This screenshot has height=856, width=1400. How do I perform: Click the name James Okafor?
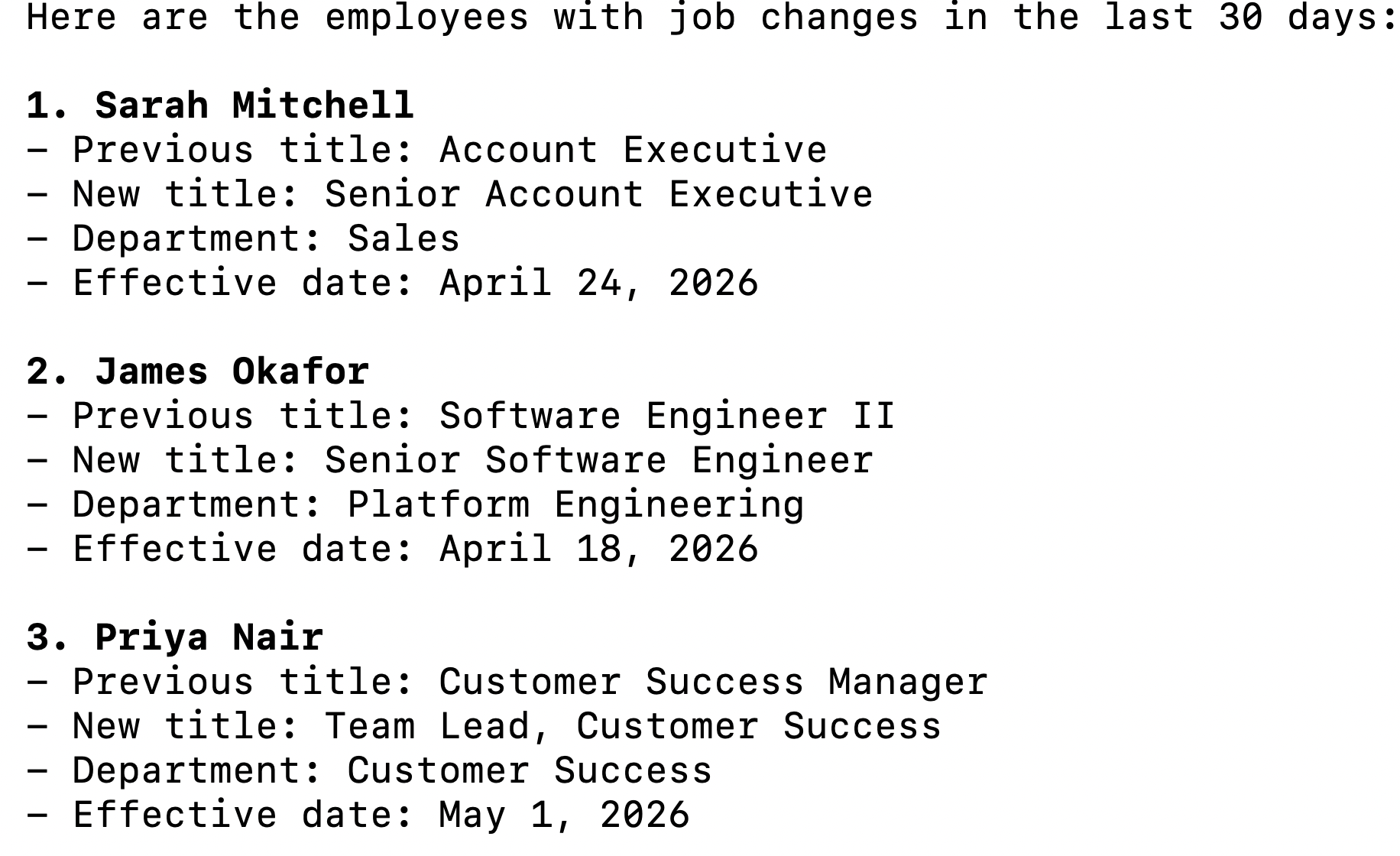click(x=232, y=371)
